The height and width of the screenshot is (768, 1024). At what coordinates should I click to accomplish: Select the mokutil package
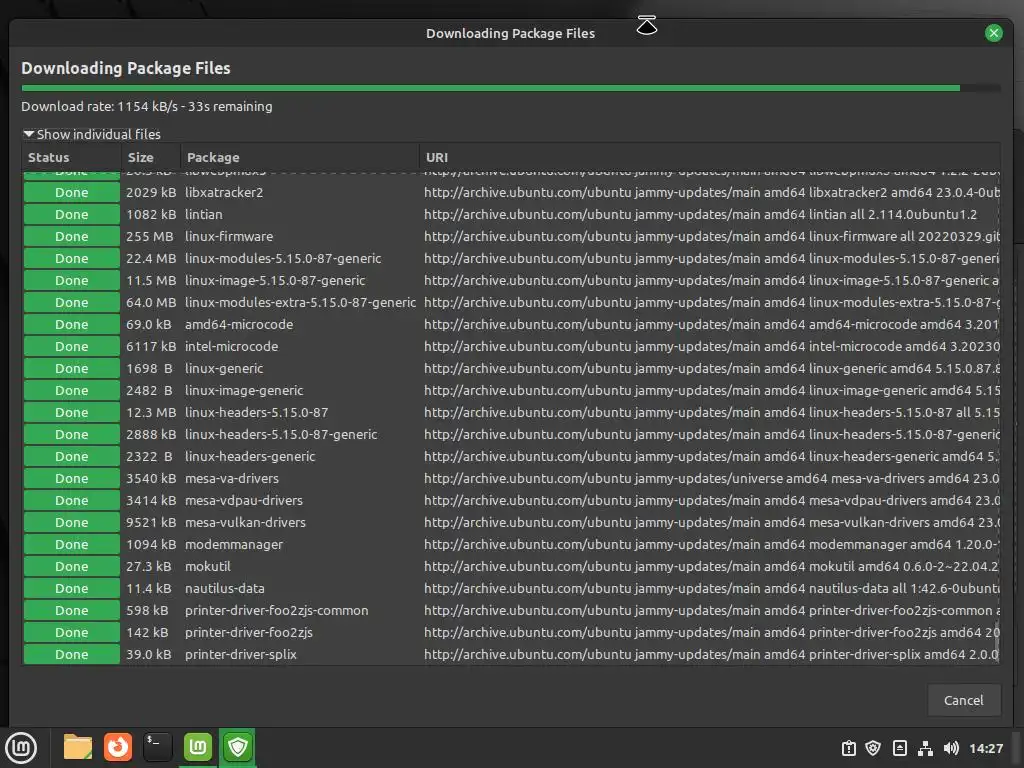pyautogui.click(x=208, y=566)
